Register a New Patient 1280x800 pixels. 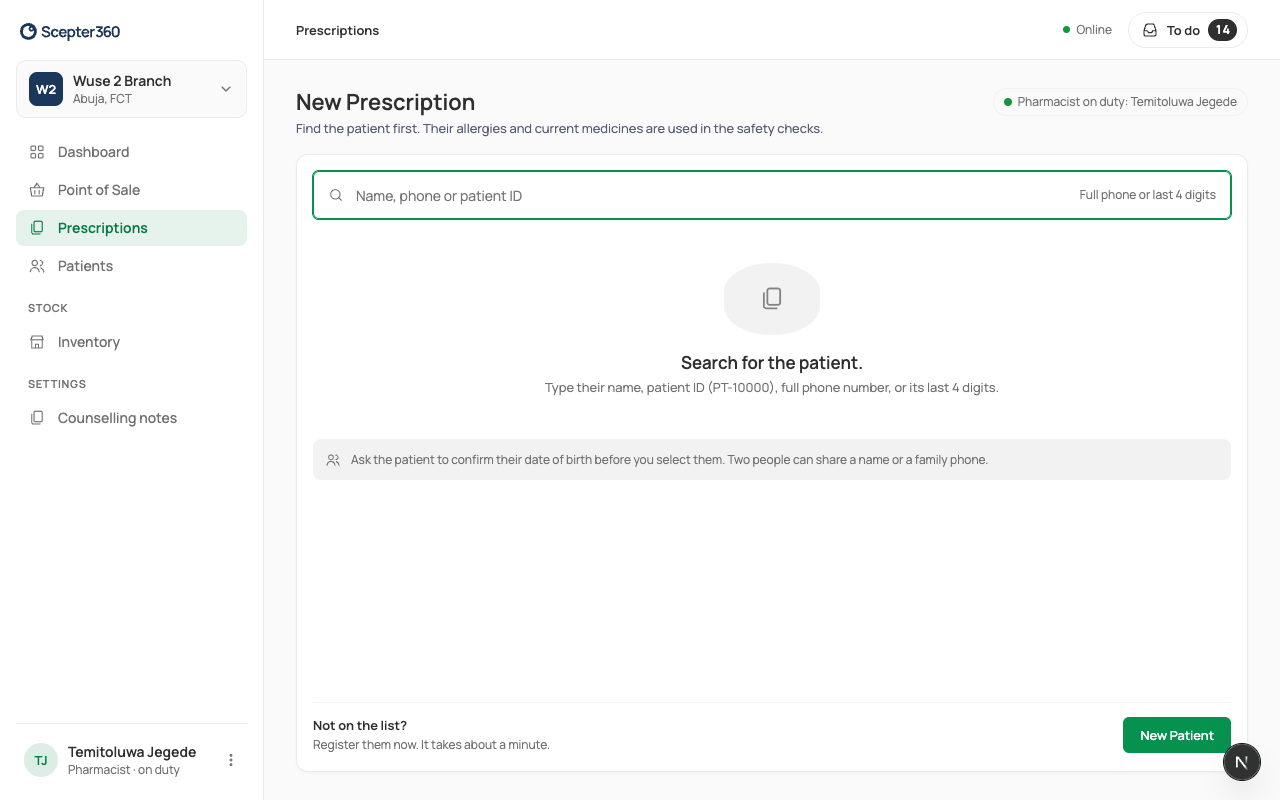point(1177,735)
